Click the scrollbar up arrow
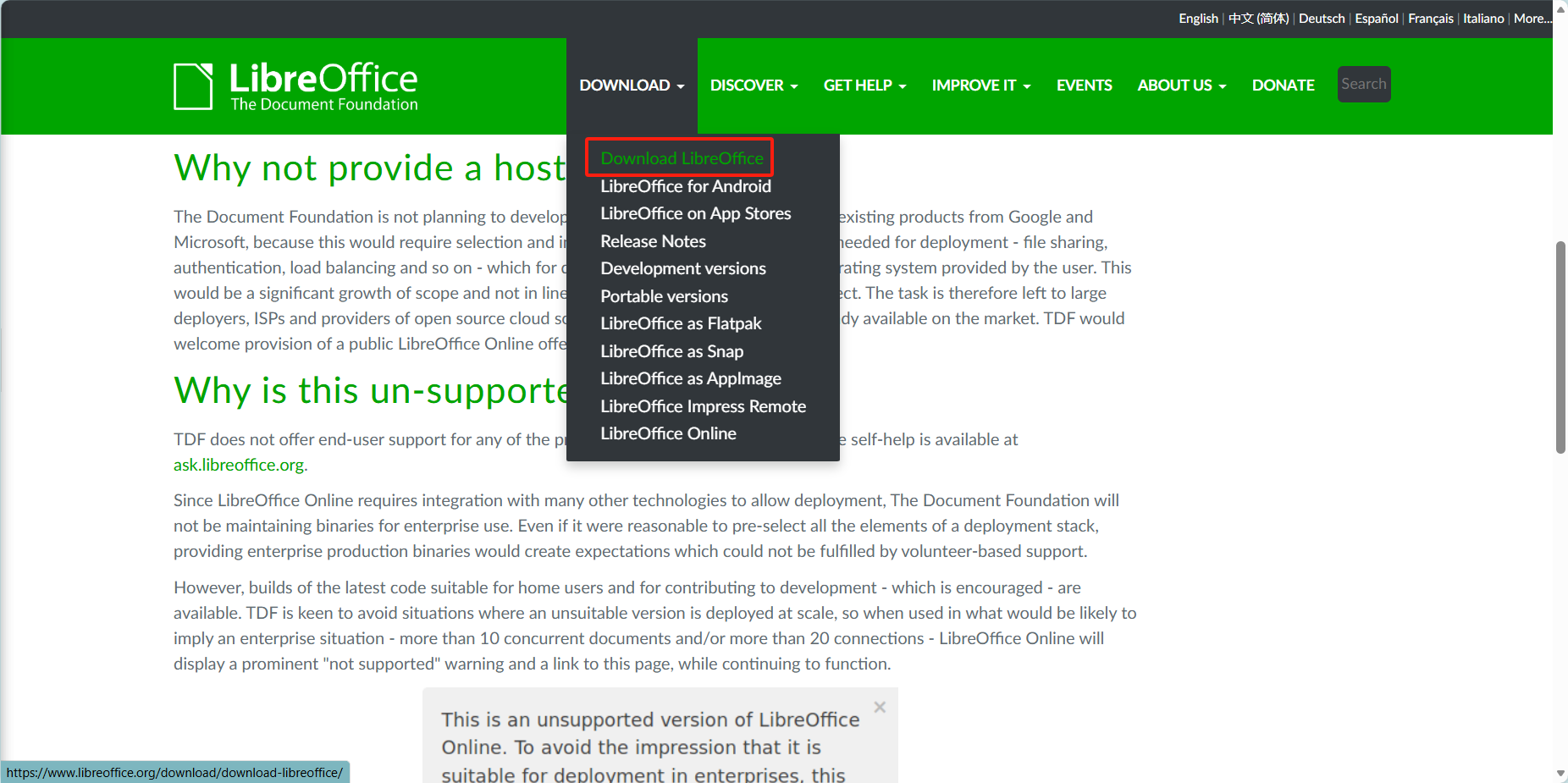Viewport: 1568px width, 783px height. 1560,8
